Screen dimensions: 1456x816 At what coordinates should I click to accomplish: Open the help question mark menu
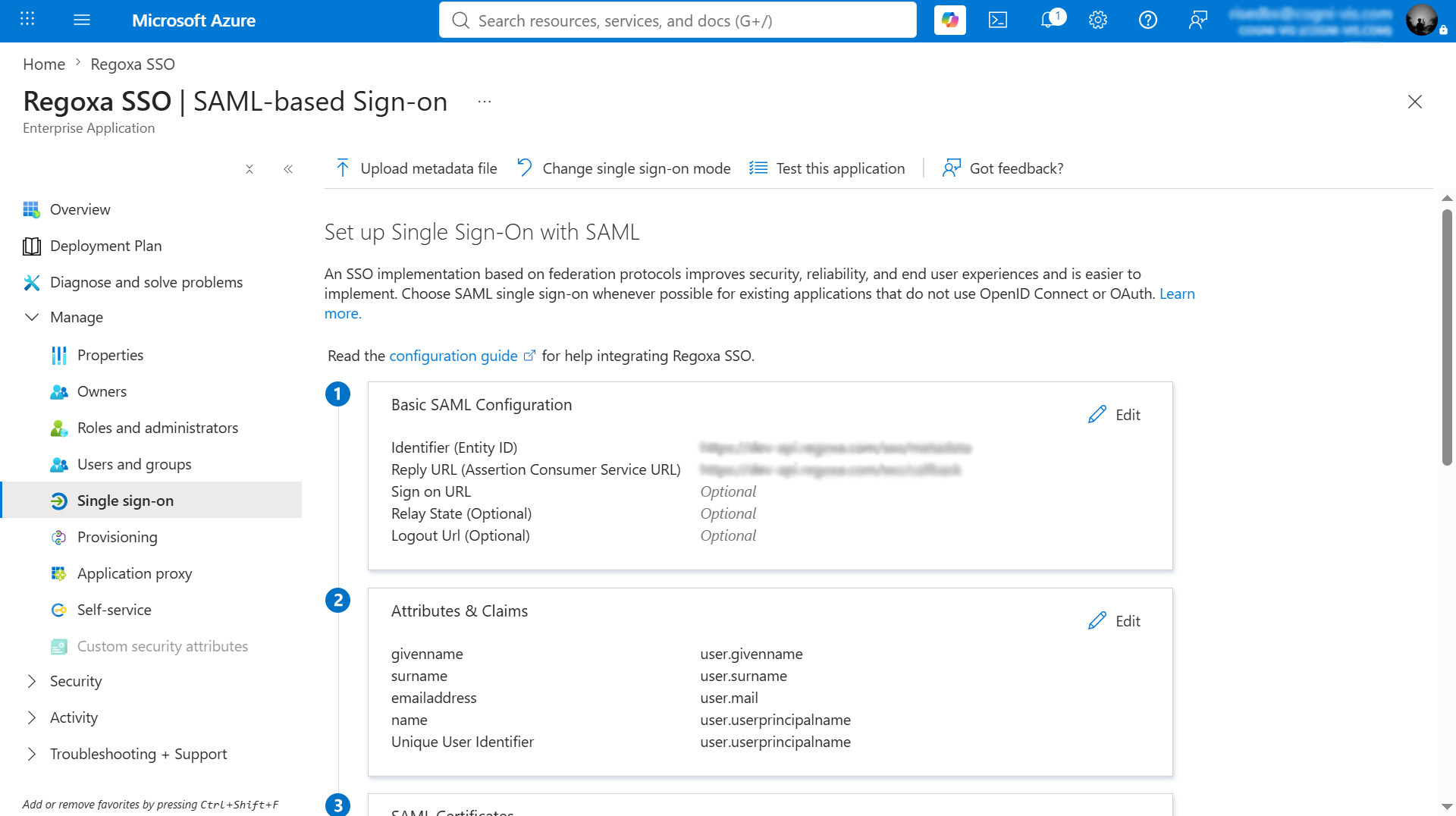pyautogui.click(x=1148, y=20)
